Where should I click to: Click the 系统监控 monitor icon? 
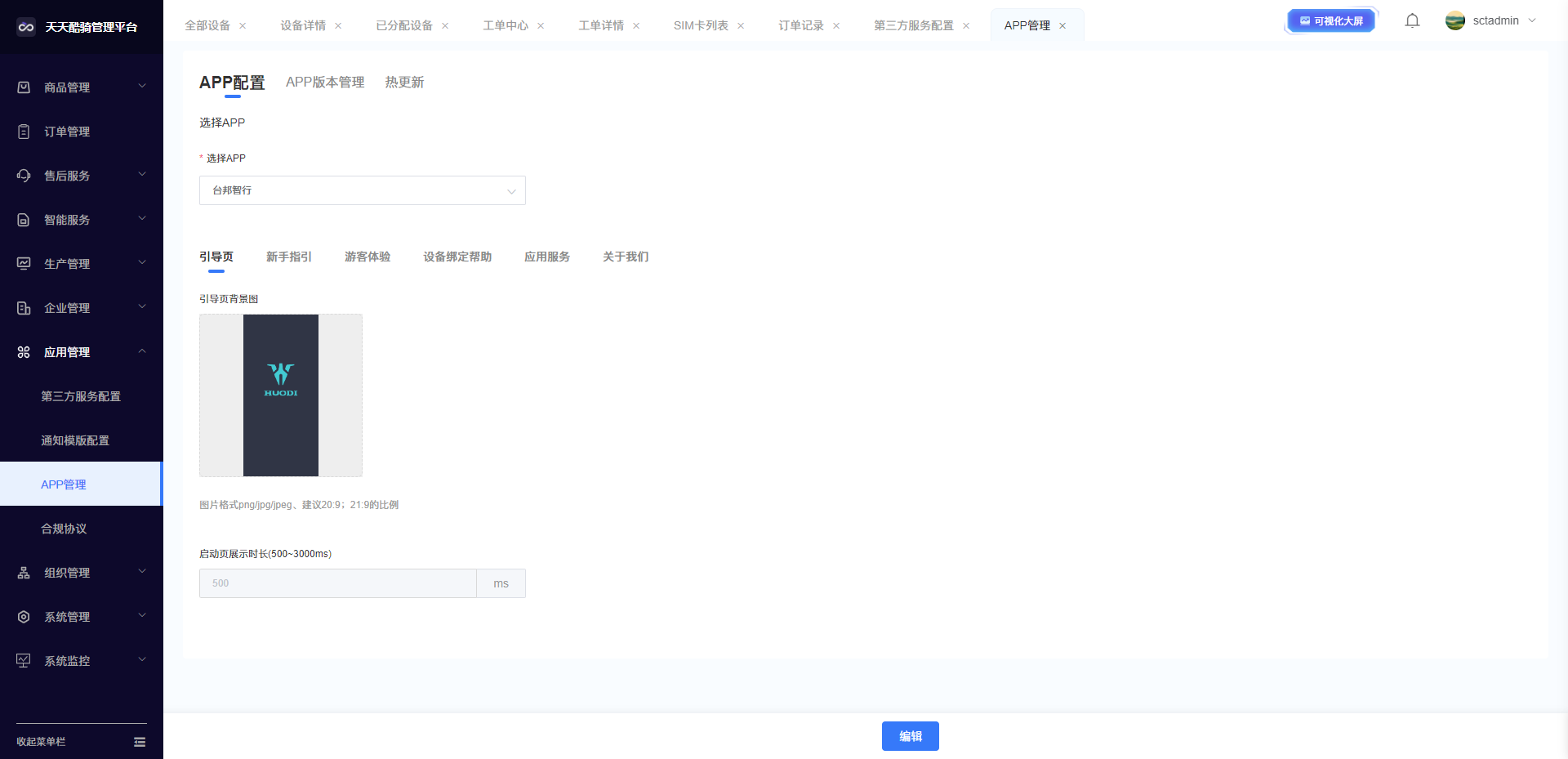[24, 661]
